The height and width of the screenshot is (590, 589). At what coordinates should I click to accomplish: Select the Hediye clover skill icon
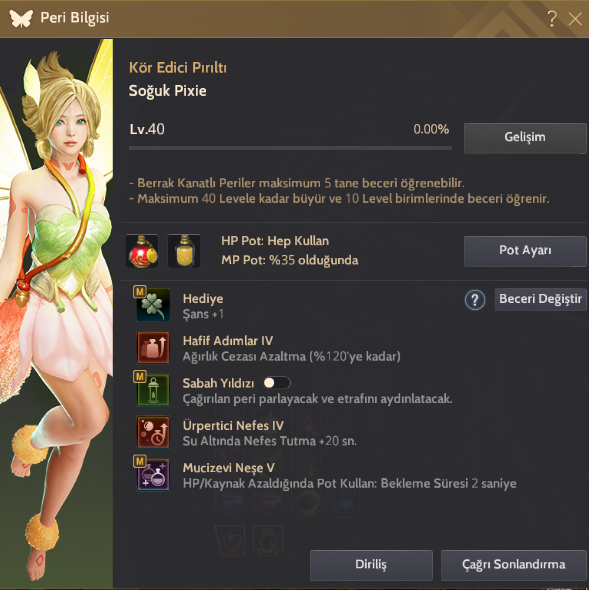click(x=153, y=305)
